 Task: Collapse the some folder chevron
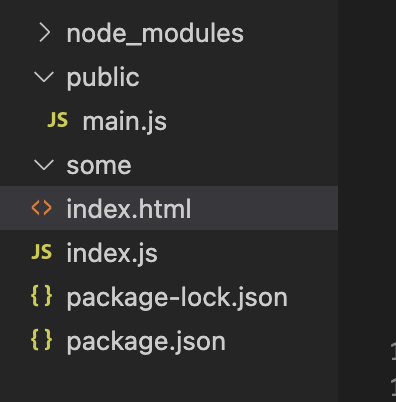pyautogui.click(x=44, y=165)
